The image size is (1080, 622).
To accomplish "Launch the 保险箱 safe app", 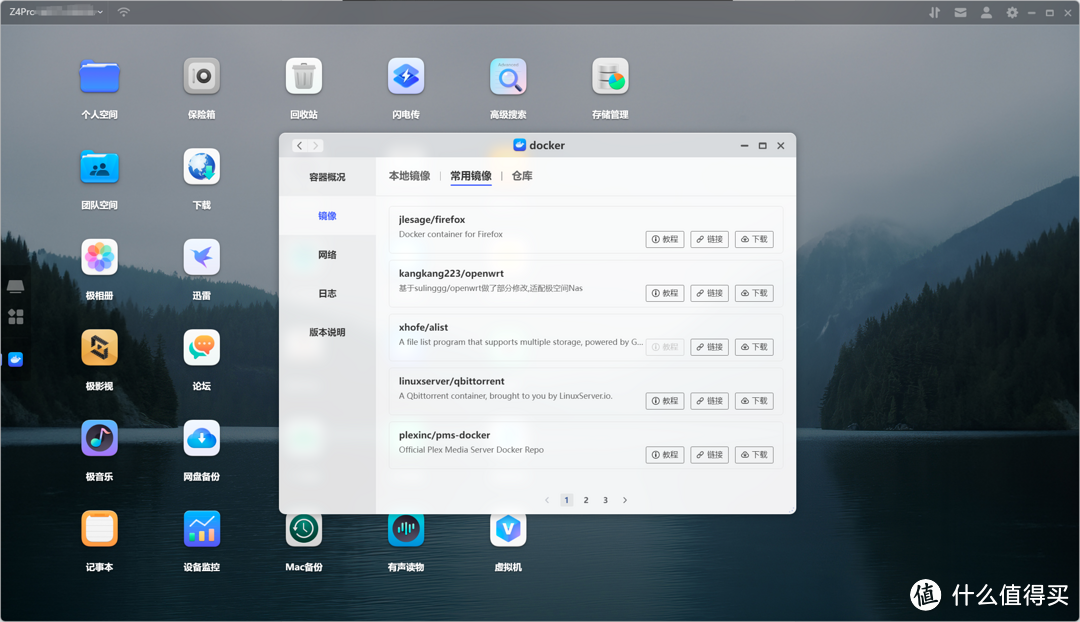I will tap(201, 77).
